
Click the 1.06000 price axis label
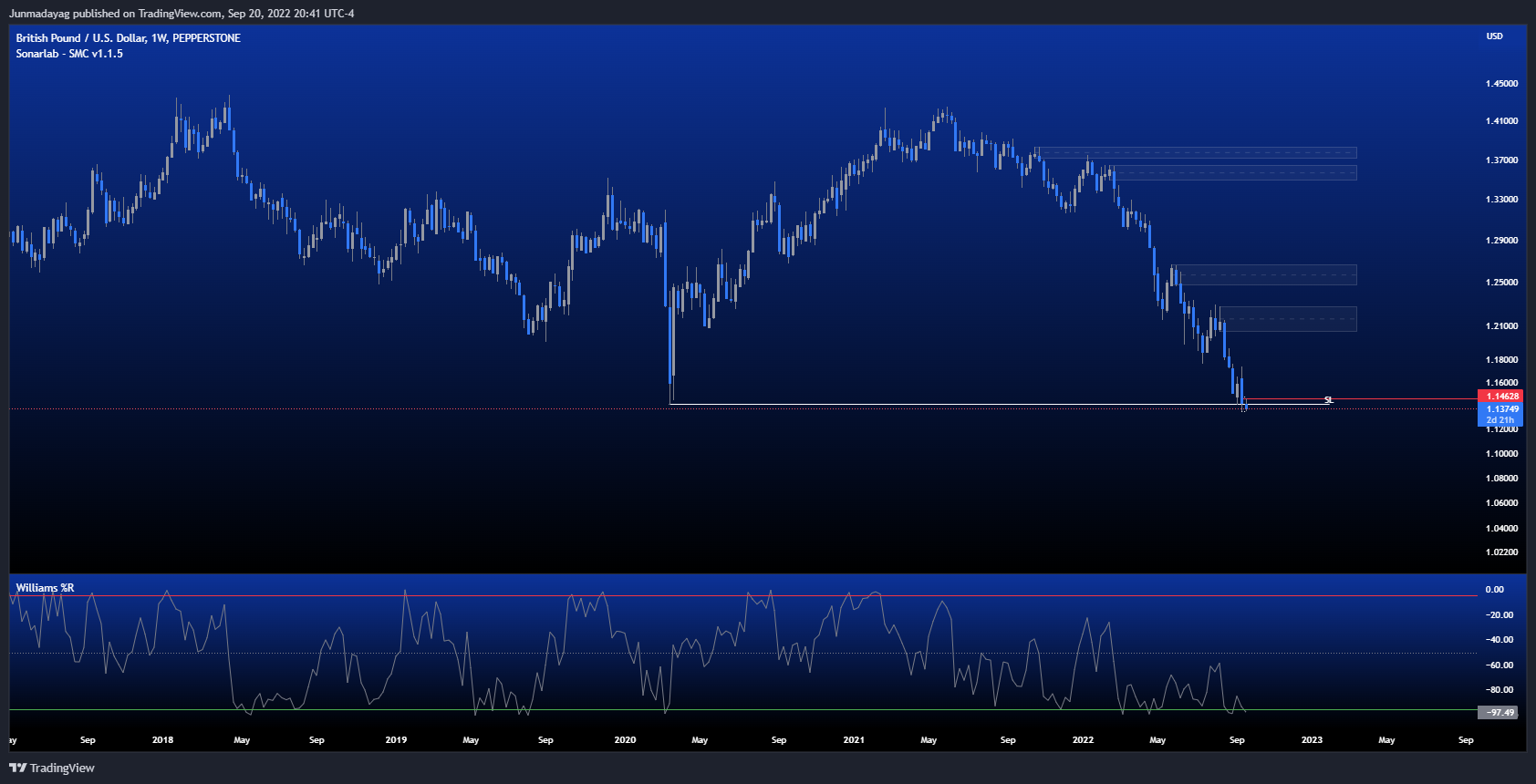1501,503
